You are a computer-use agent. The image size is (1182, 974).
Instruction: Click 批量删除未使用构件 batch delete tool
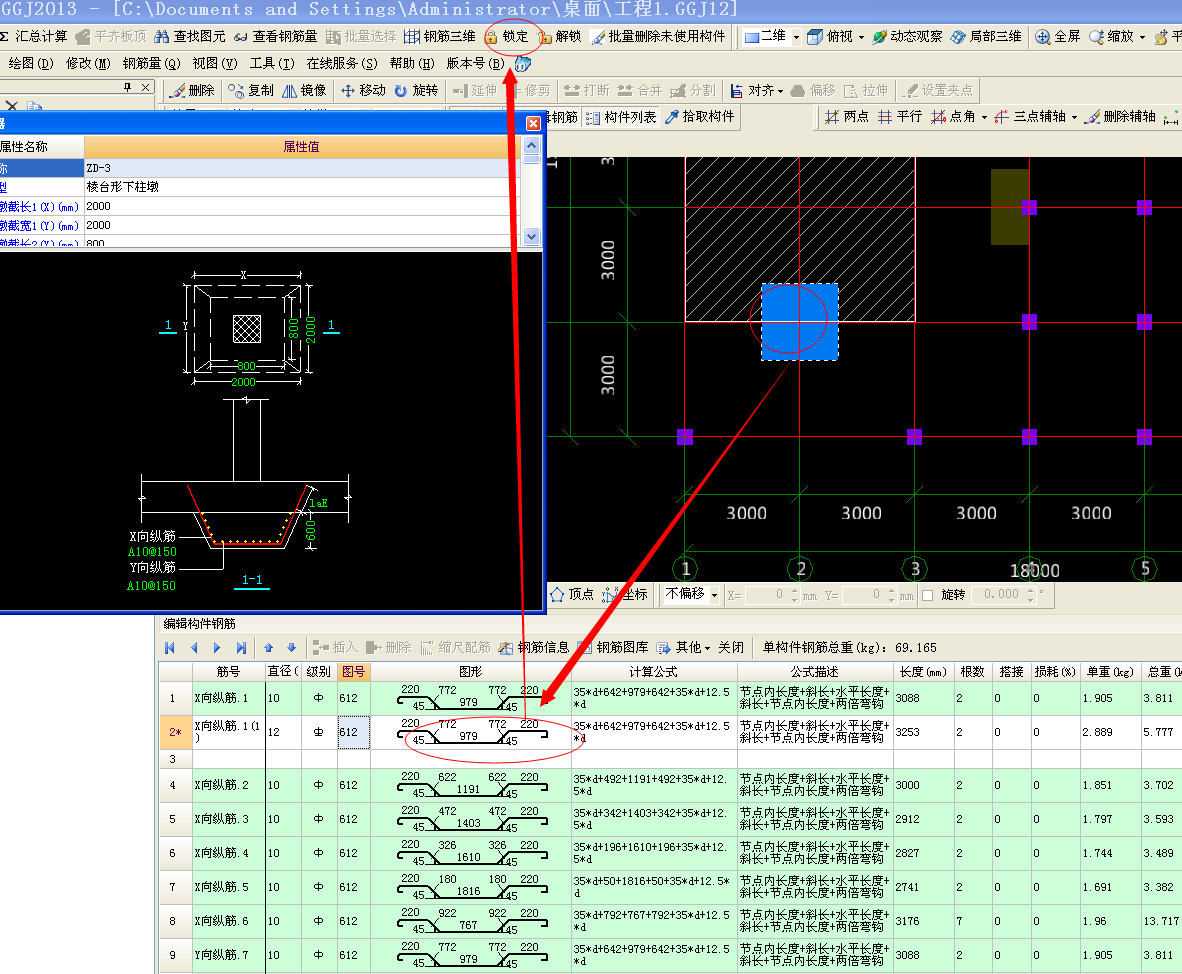tap(658, 36)
